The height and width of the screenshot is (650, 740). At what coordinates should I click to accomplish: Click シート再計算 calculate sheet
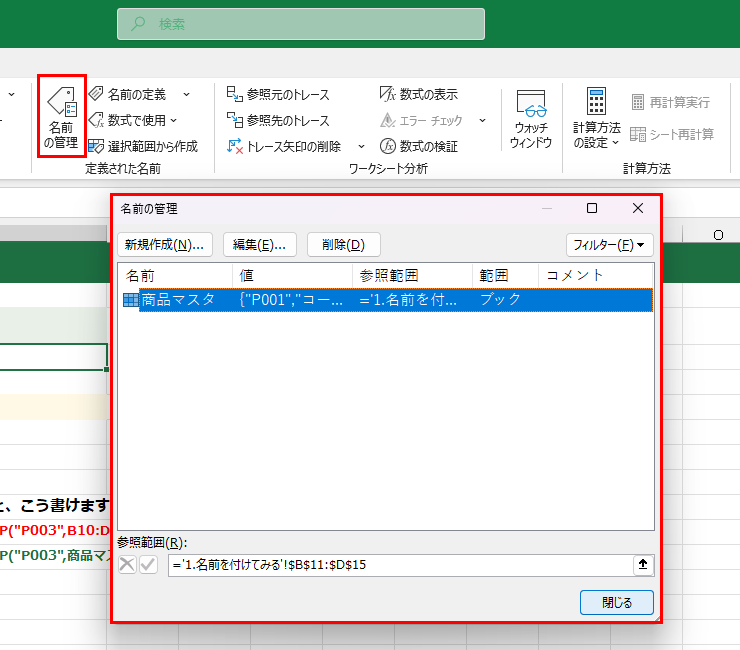(x=672, y=135)
